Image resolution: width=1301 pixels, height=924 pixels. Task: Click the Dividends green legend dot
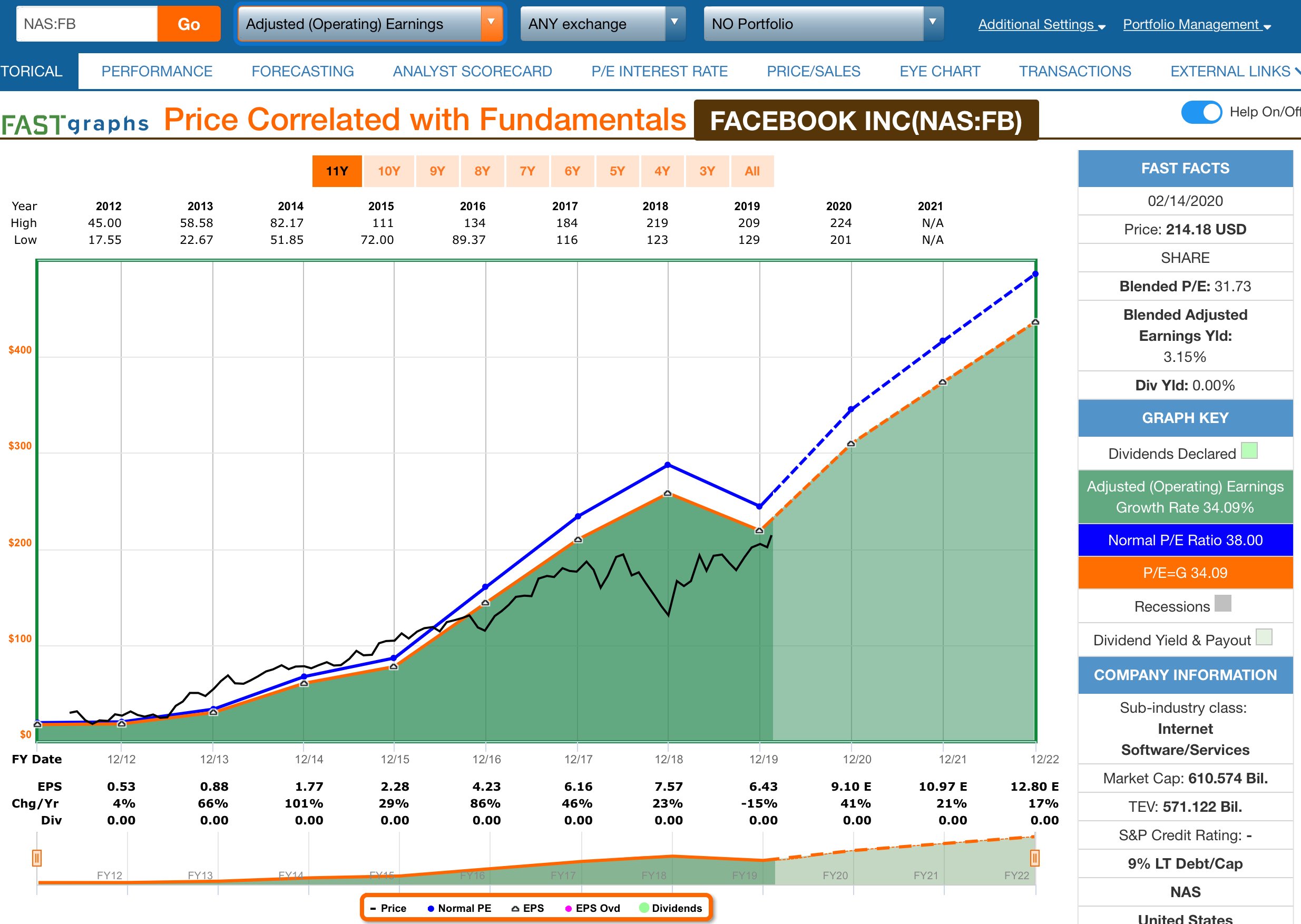point(644,908)
